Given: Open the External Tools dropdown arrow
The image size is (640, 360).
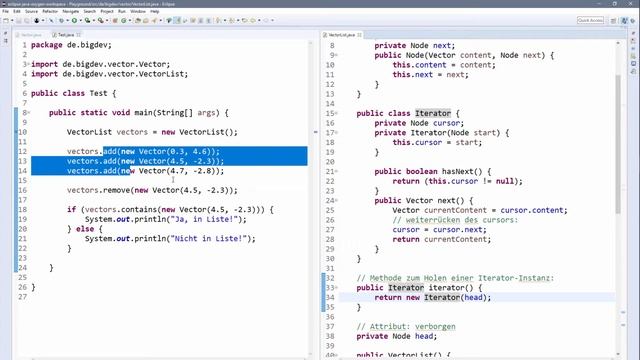Looking at the screenshot, I should [x=107, y=20].
